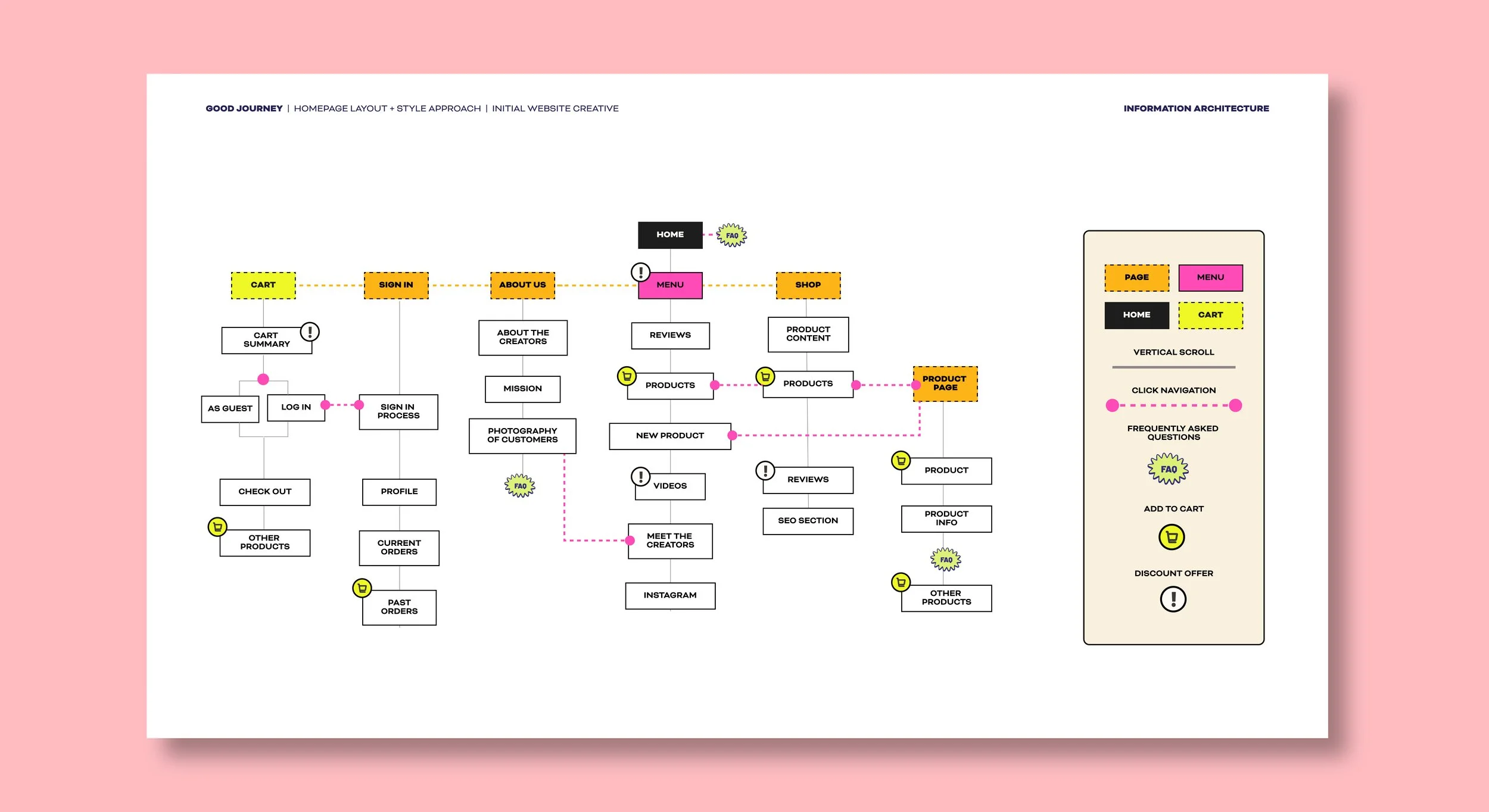
Task: Click the orange SHOP page node
Action: (x=808, y=285)
